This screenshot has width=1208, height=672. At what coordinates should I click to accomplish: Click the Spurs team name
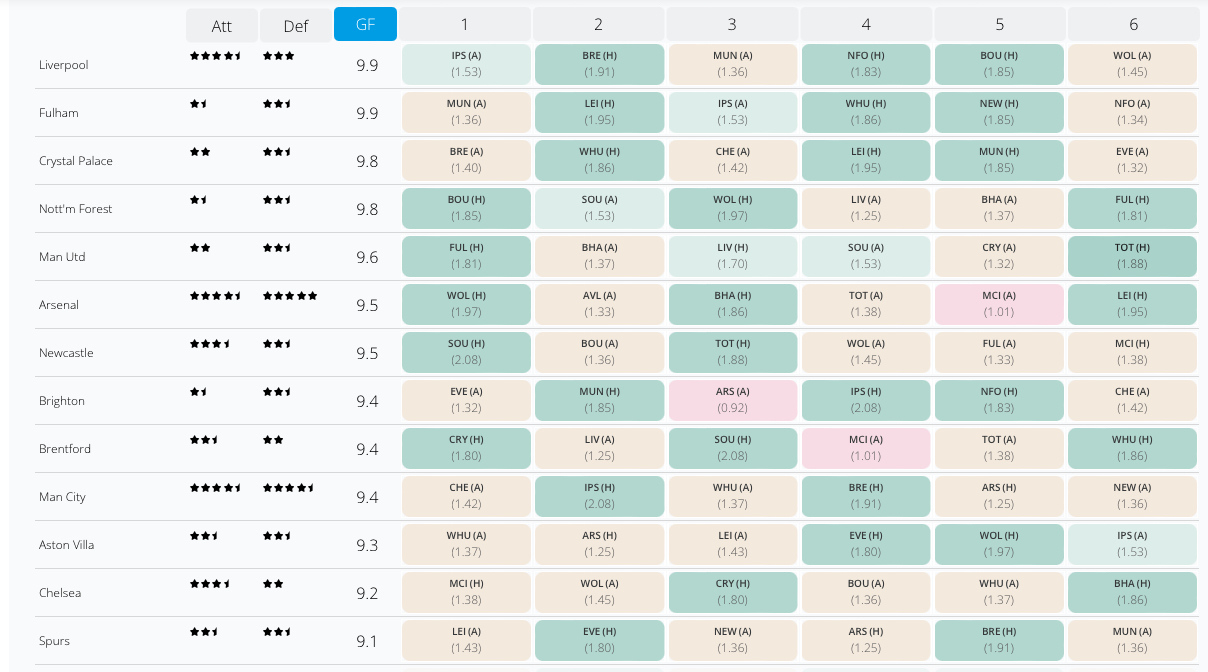[54, 641]
